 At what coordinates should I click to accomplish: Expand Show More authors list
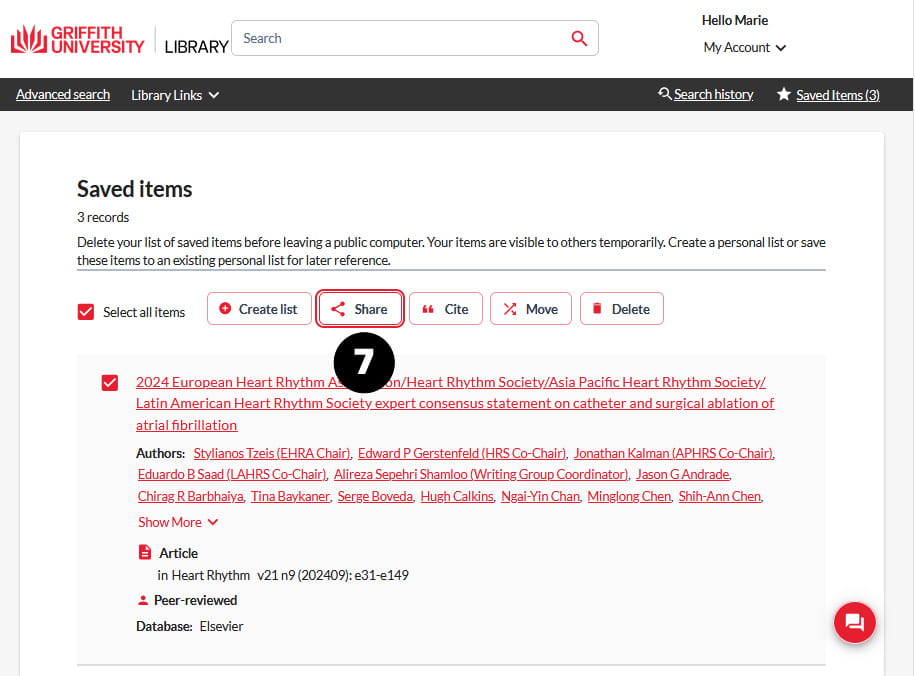[178, 522]
